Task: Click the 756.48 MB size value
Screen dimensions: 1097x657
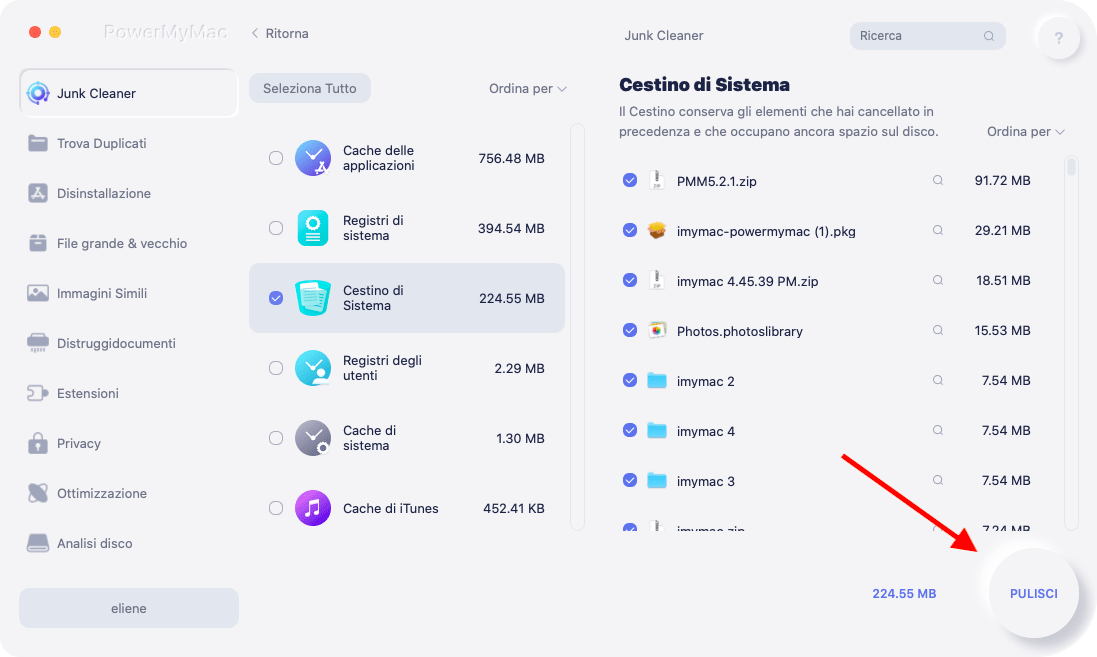Action: coord(511,159)
